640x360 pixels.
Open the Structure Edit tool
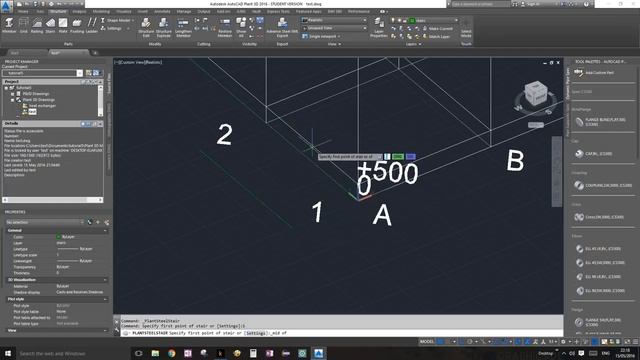[146, 27]
